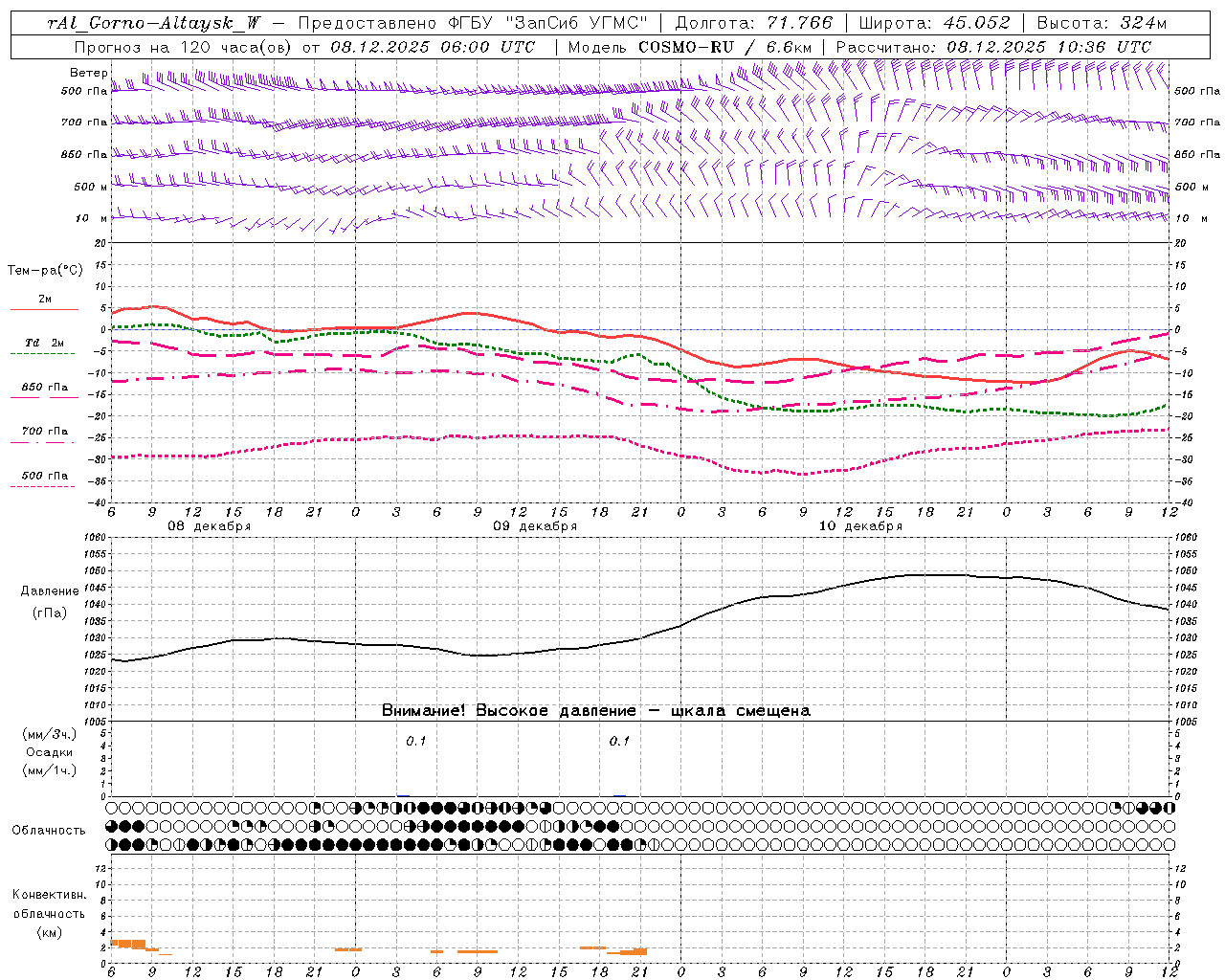
Task: Click the Долгота: 71.766 value
Action: click(x=753, y=23)
